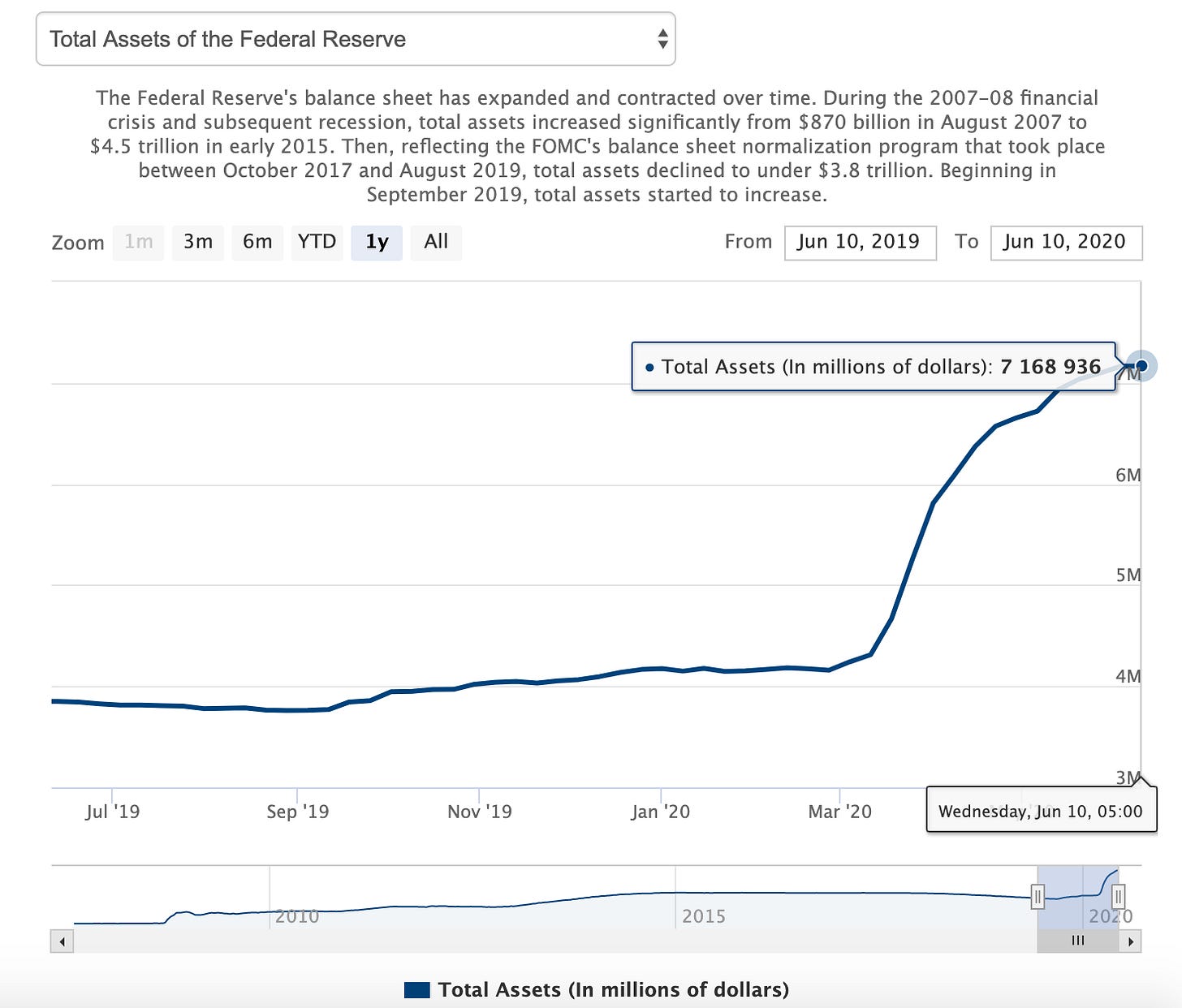Click the tooltip value 7 168 936
The width and height of the screenshot is (1182, 1008).
(x=1050, y=367)
